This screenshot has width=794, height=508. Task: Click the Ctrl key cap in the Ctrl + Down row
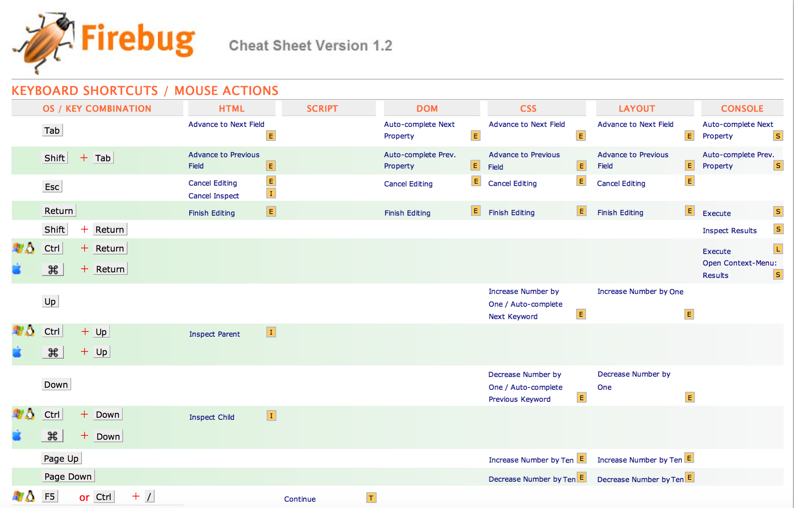click(x=52, y=414)
